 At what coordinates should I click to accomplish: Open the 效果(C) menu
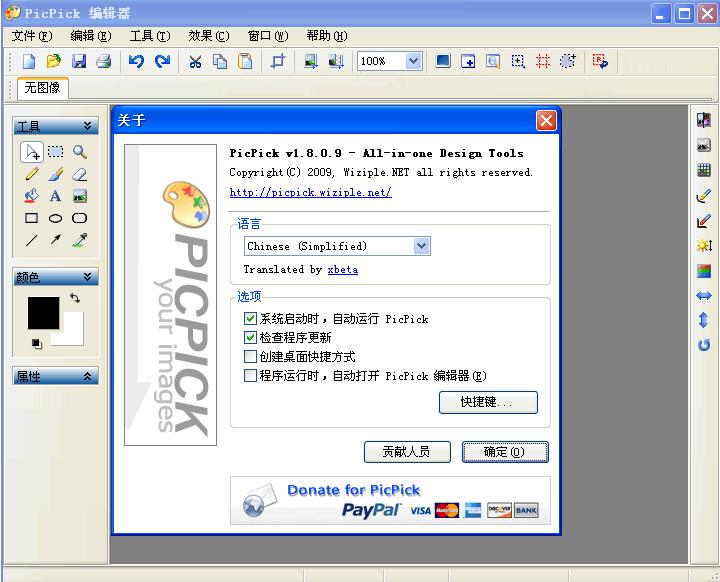[x=208, y=36]
